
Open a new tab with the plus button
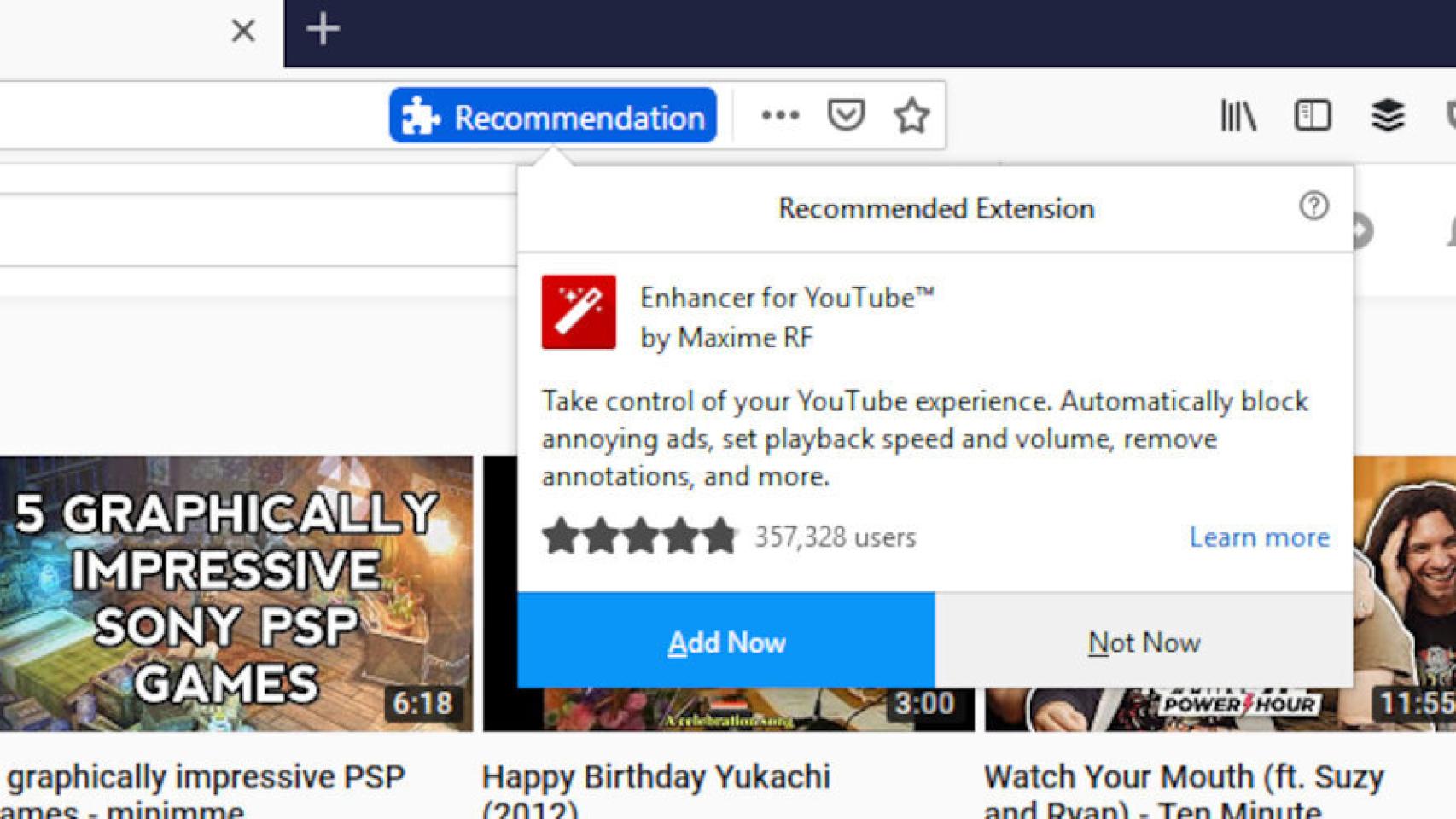[323, 30]
